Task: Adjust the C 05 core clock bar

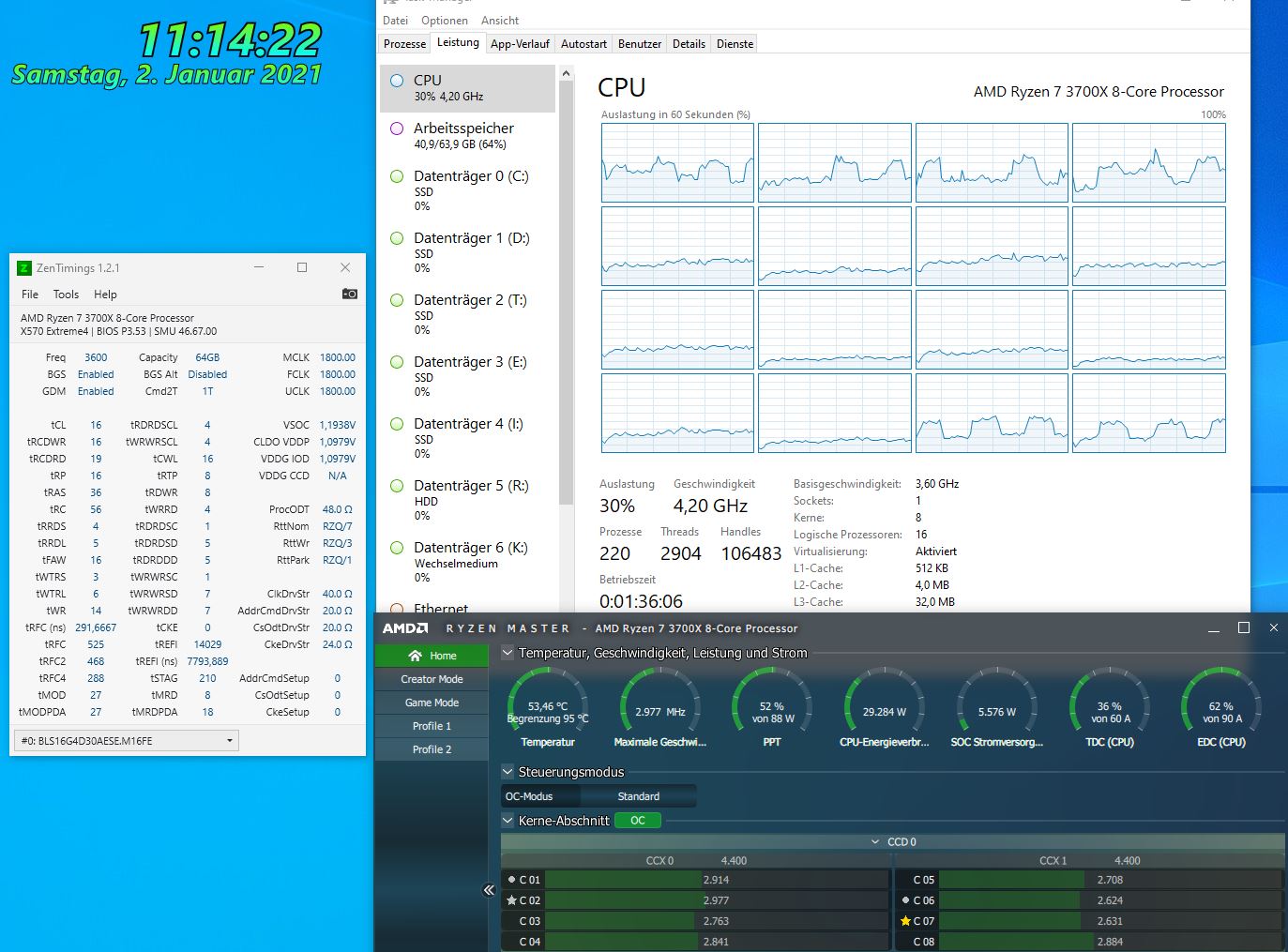Action: [1110, 880]
